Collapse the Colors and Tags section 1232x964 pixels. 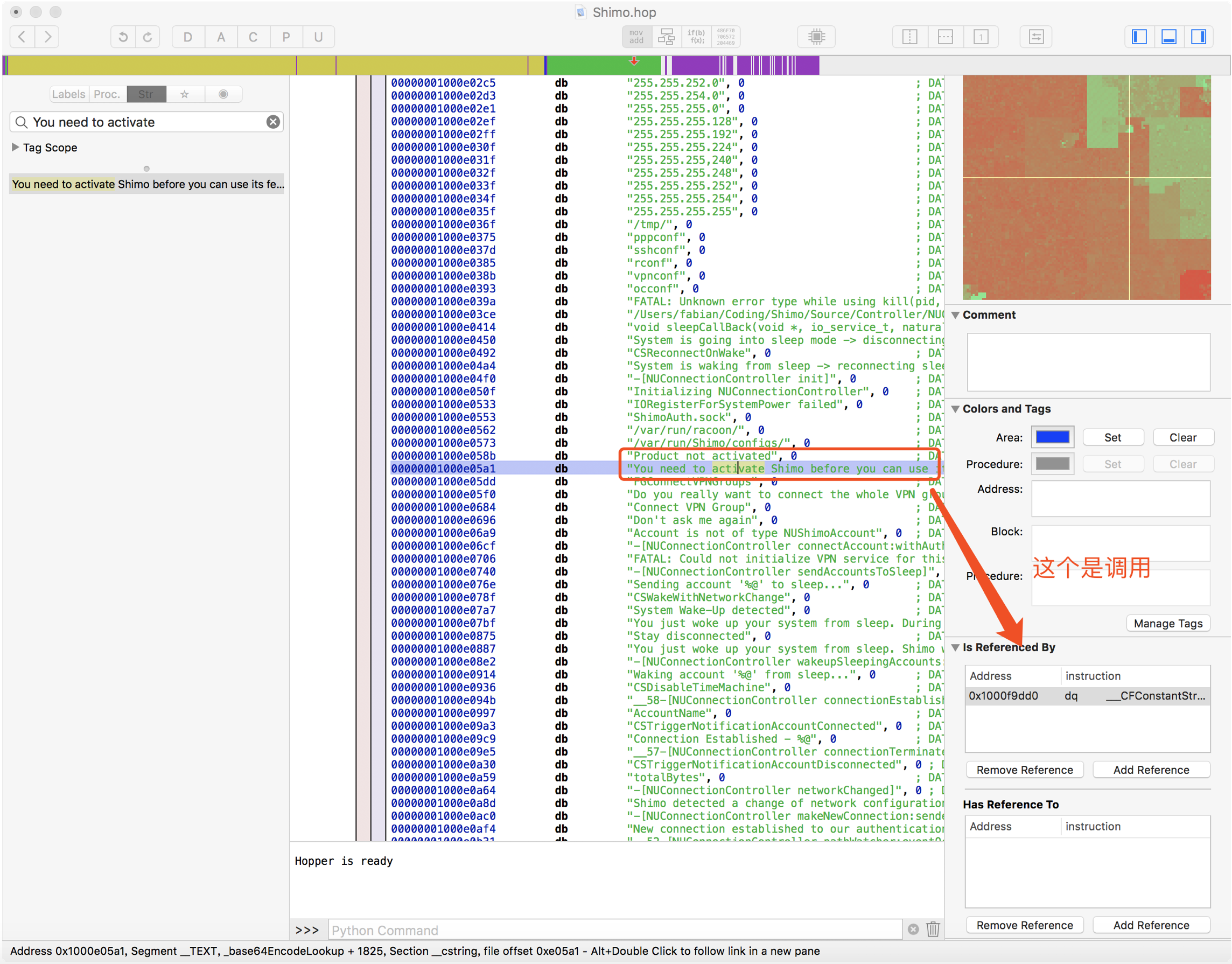(956, 409)
